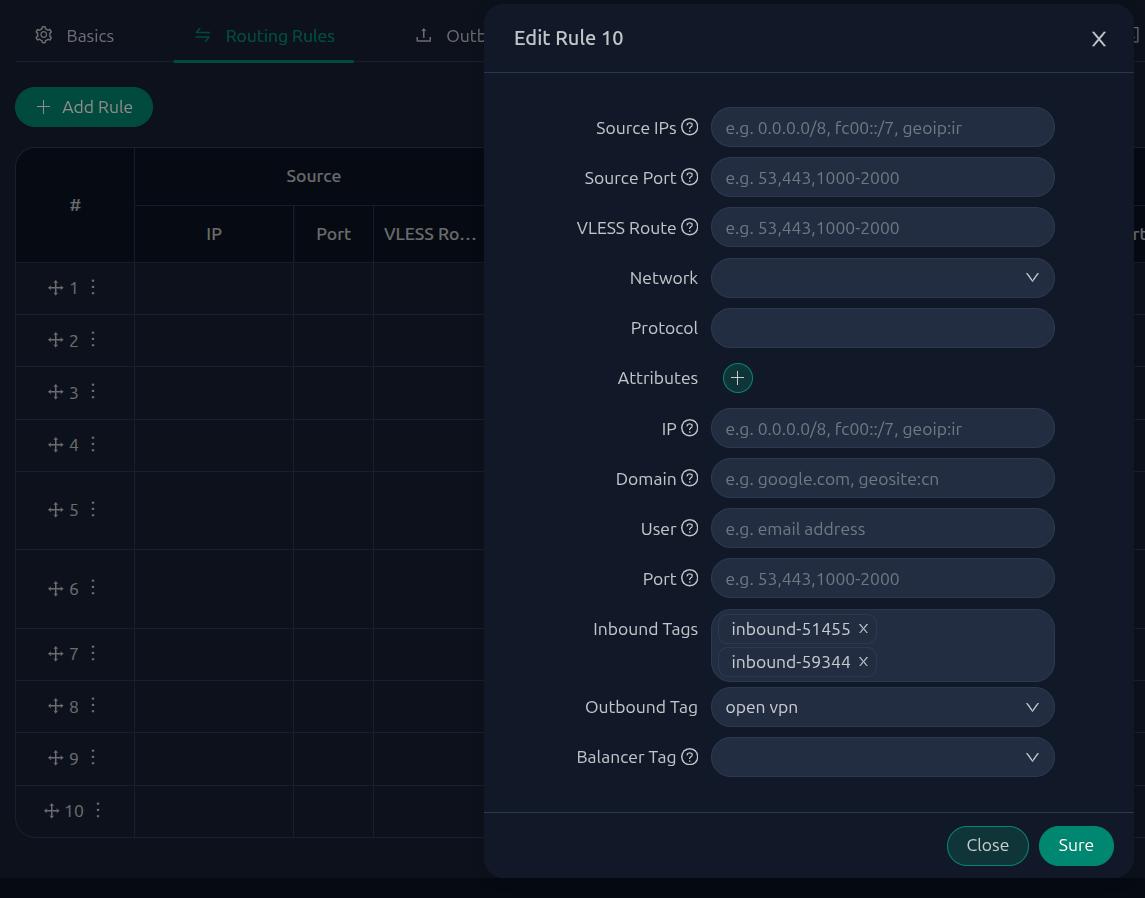Remove inbound-59344 tag
The height and width of the screenshot is (898, 1145).
point(863,661)
